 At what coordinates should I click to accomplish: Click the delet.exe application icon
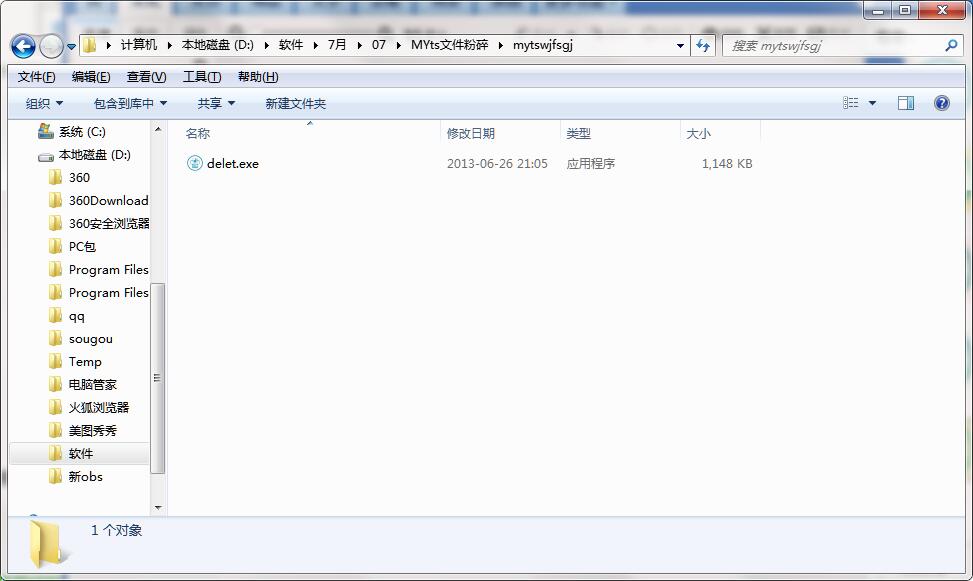(195, 163)
